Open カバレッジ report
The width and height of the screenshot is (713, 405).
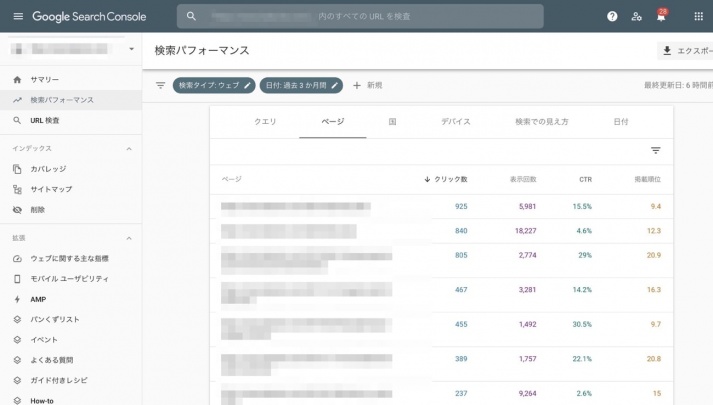(48, 169)
